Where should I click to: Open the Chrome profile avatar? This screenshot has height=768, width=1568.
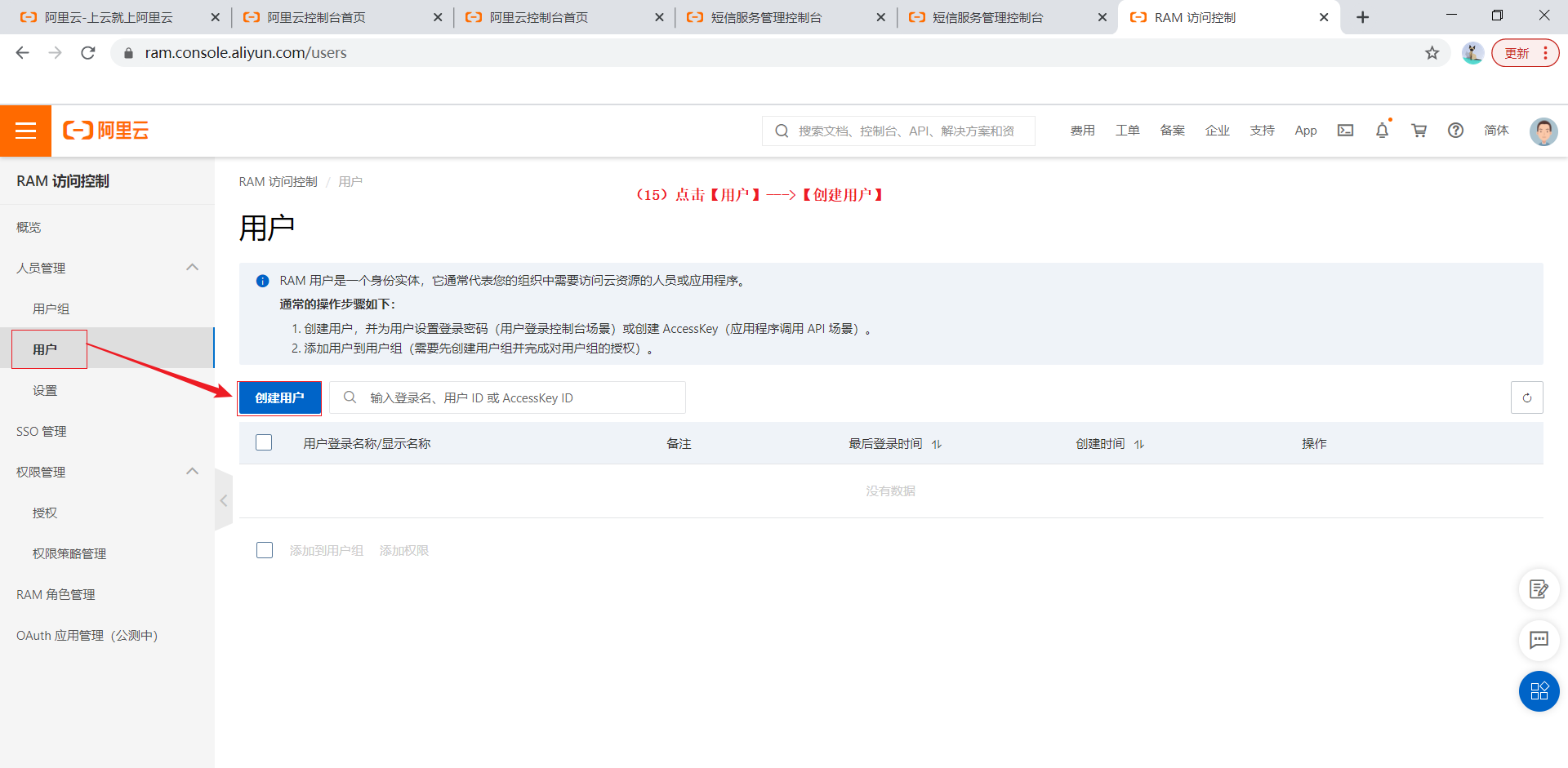point(1472,53)
